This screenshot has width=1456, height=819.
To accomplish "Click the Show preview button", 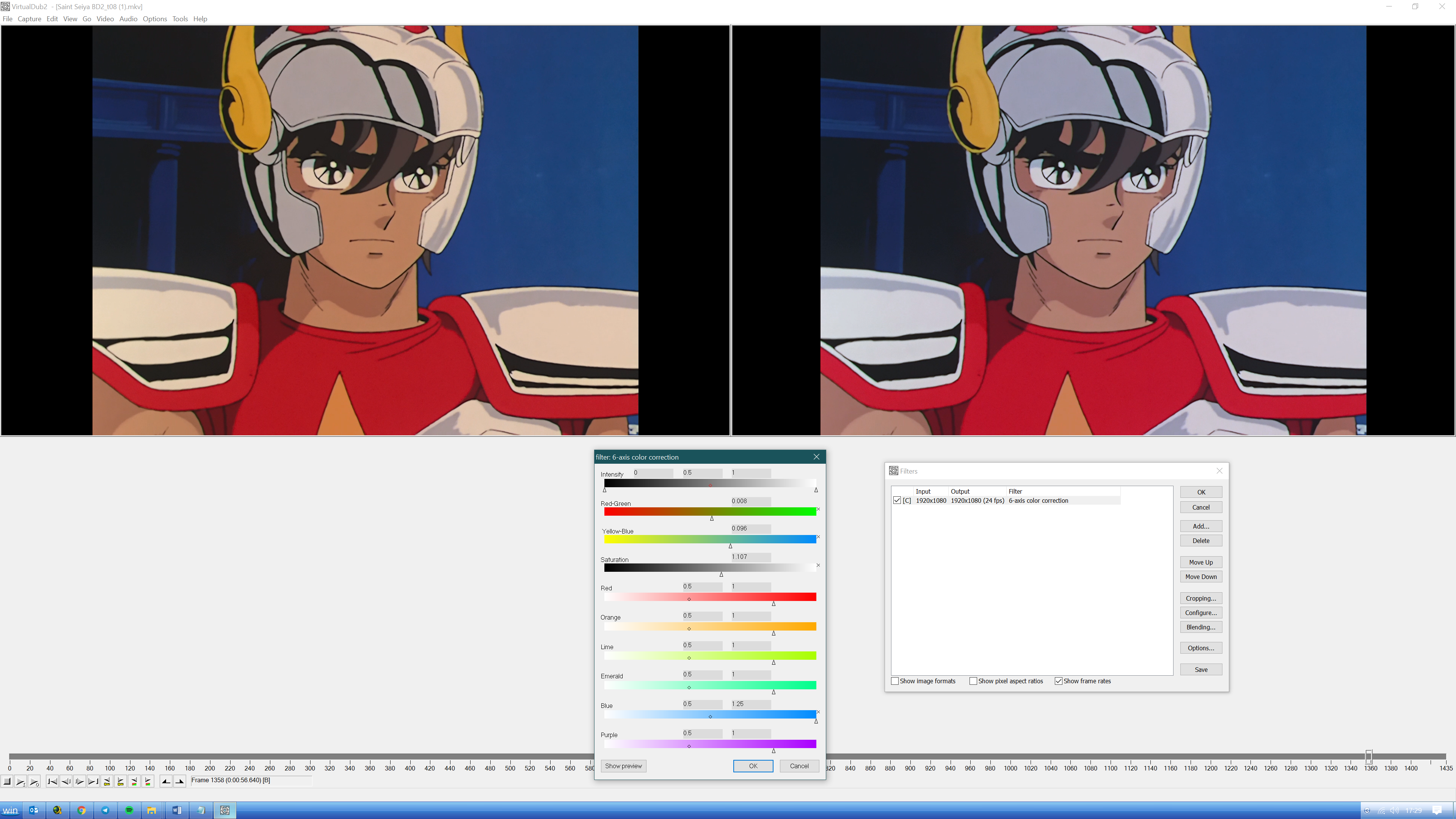I will pyautogui.click(x=623, y=766).
